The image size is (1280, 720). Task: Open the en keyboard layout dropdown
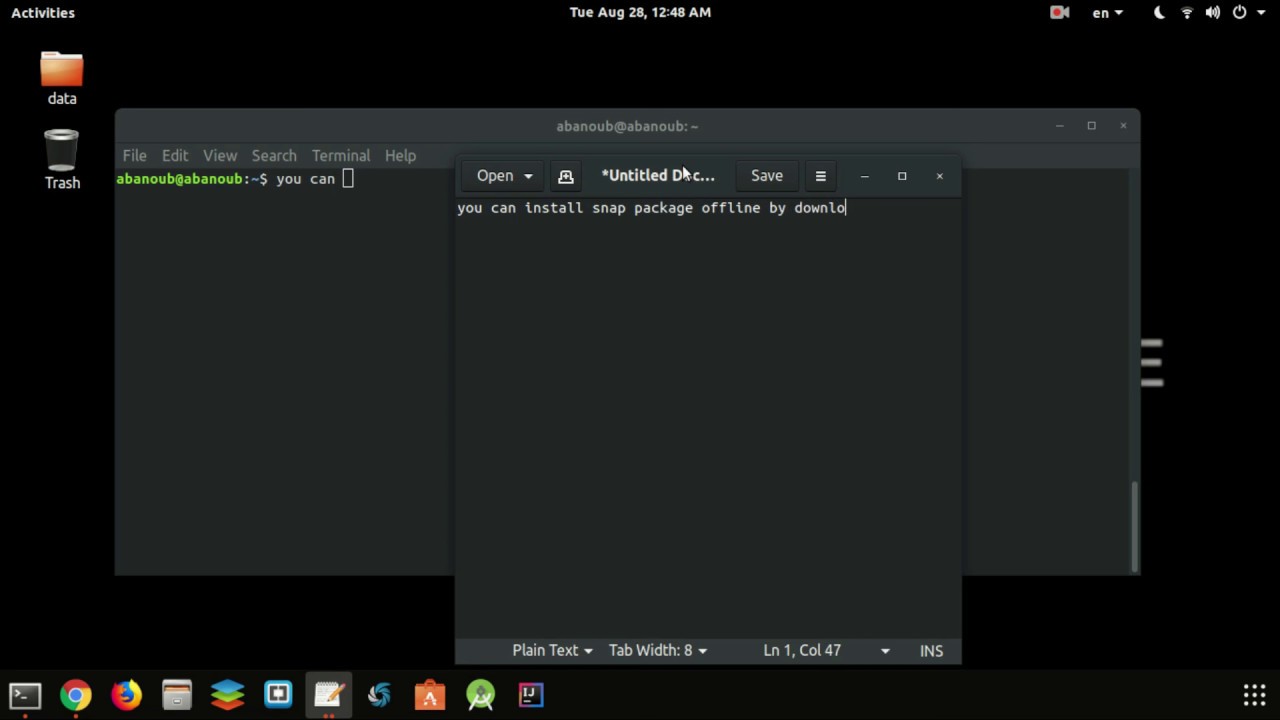point(1107,13)
